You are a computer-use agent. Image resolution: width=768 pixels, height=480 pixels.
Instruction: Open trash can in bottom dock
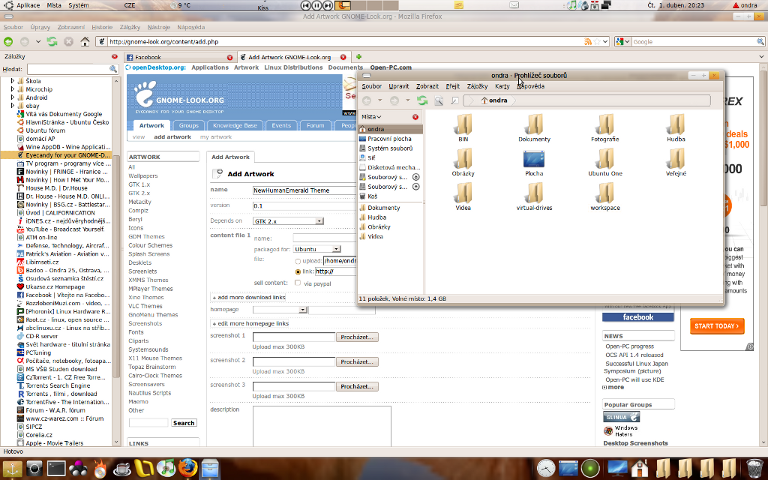[x=754, y=468]
